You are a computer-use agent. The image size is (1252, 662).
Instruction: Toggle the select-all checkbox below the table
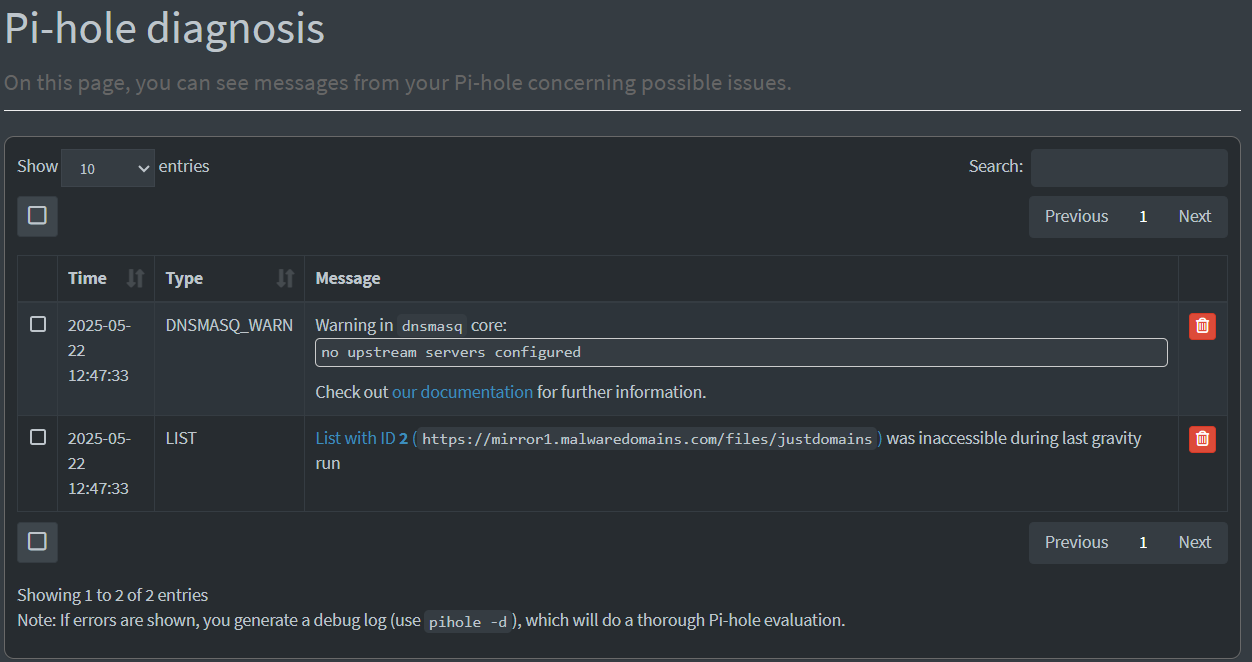[x=37, y=542]
